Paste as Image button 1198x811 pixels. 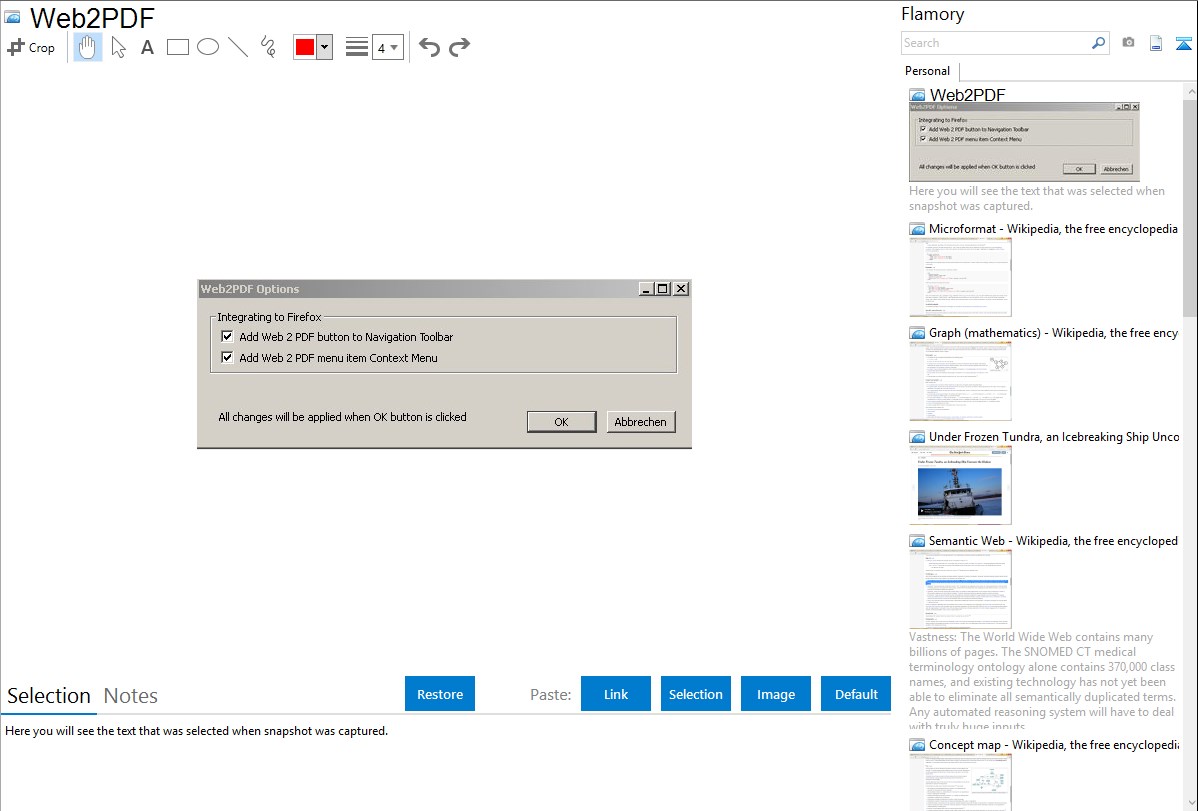tap(775, 694)
